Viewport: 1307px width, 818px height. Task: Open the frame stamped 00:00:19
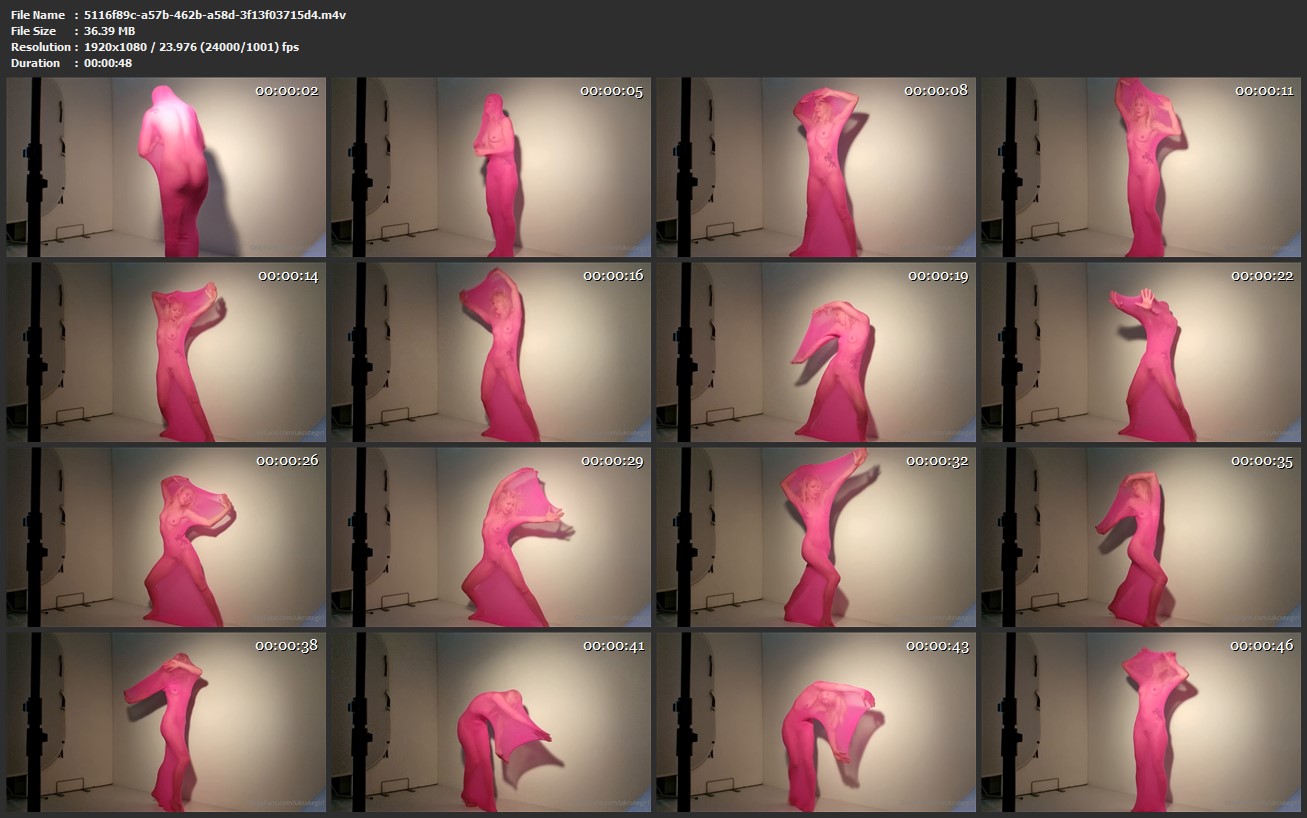(x=816, y=352)
